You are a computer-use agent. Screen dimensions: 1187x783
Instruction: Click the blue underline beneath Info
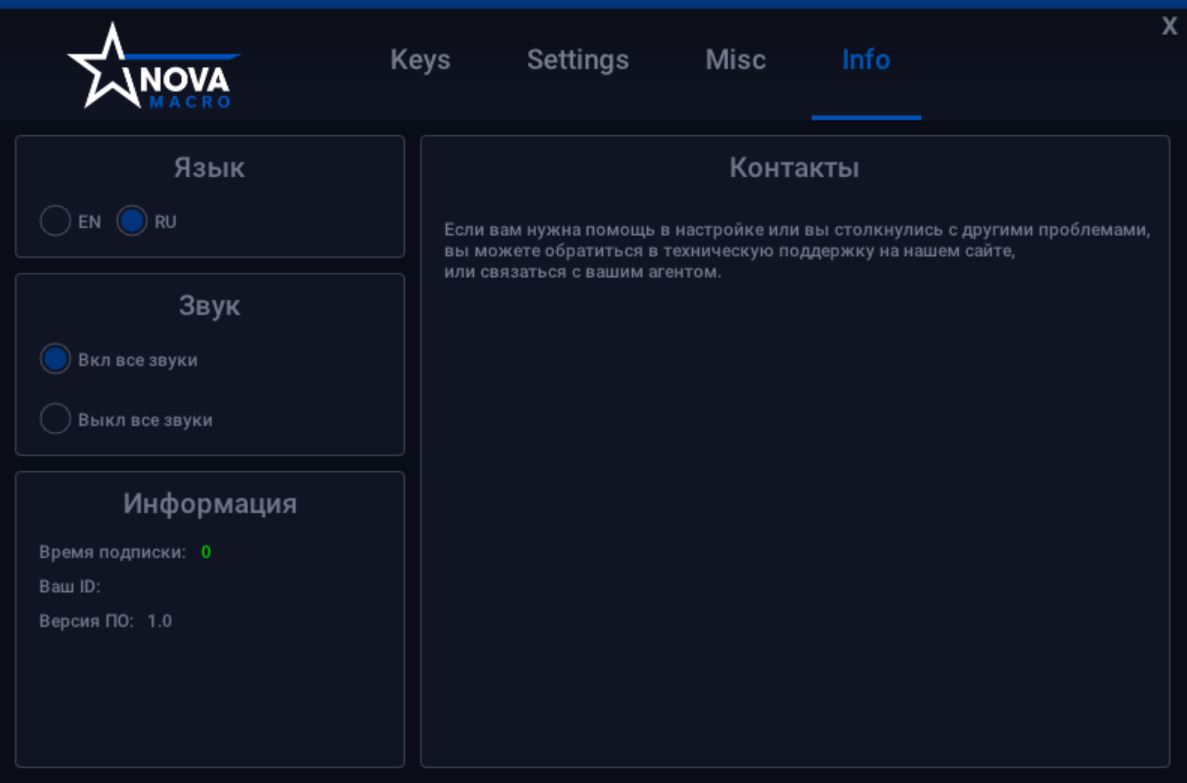(866, 118)
